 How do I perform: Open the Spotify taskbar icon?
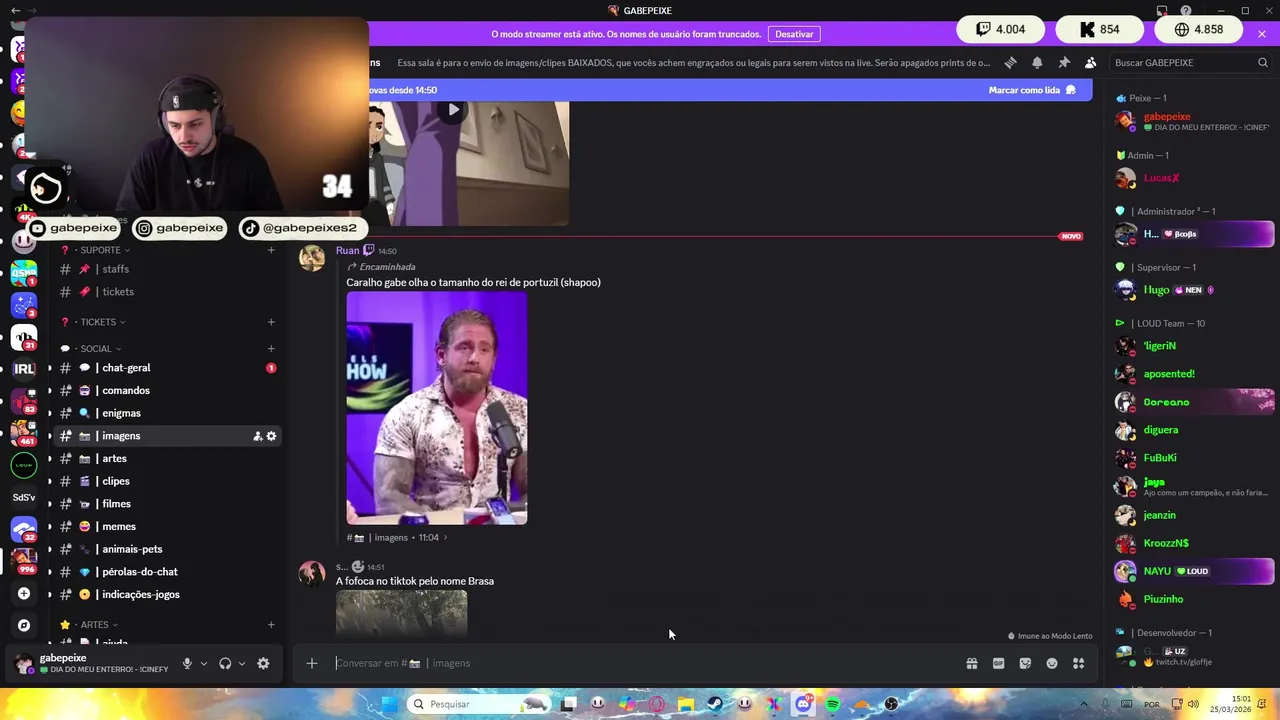click(832, 704)
